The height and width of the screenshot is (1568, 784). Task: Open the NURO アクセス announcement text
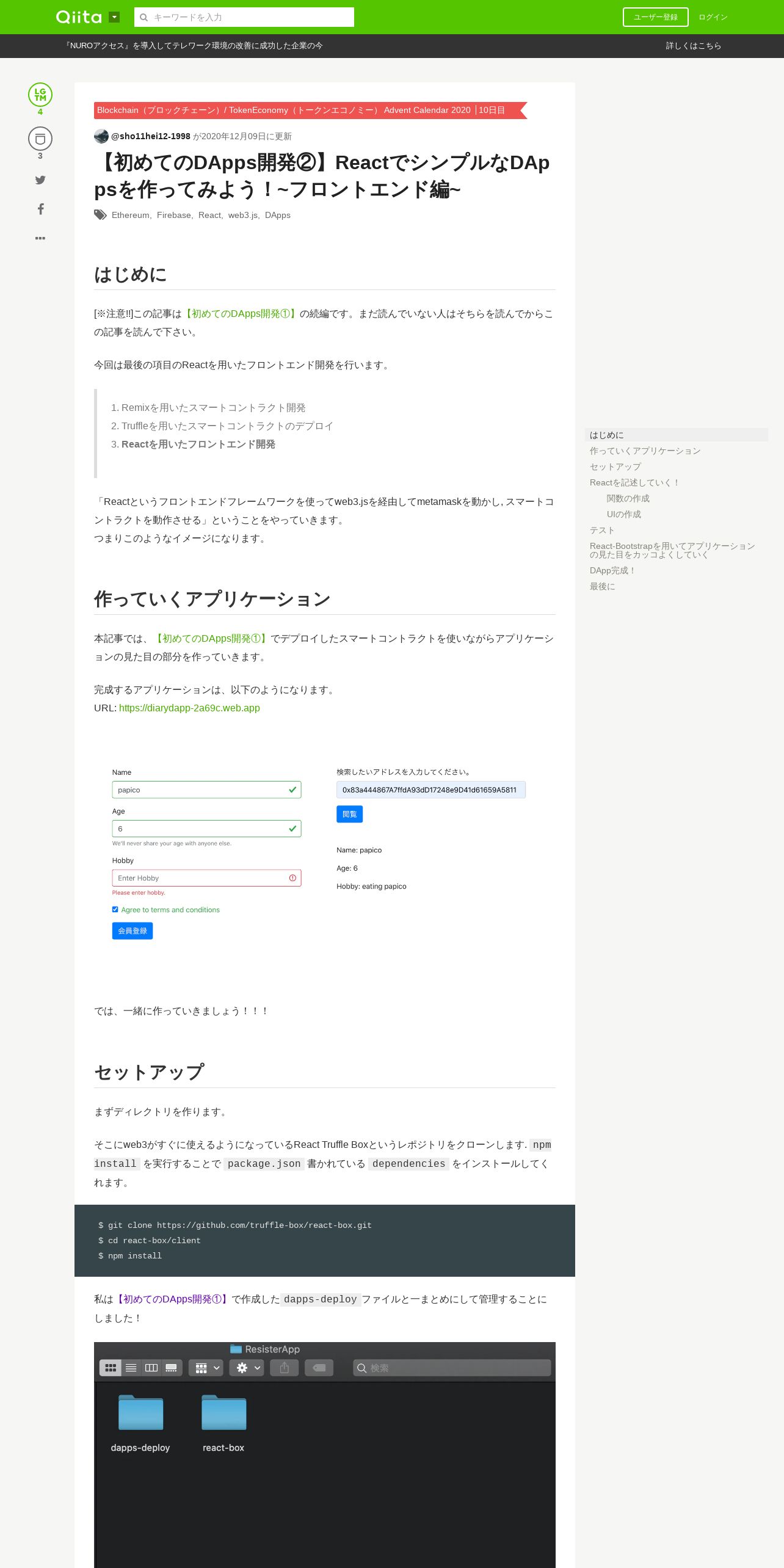click(194, 46)
